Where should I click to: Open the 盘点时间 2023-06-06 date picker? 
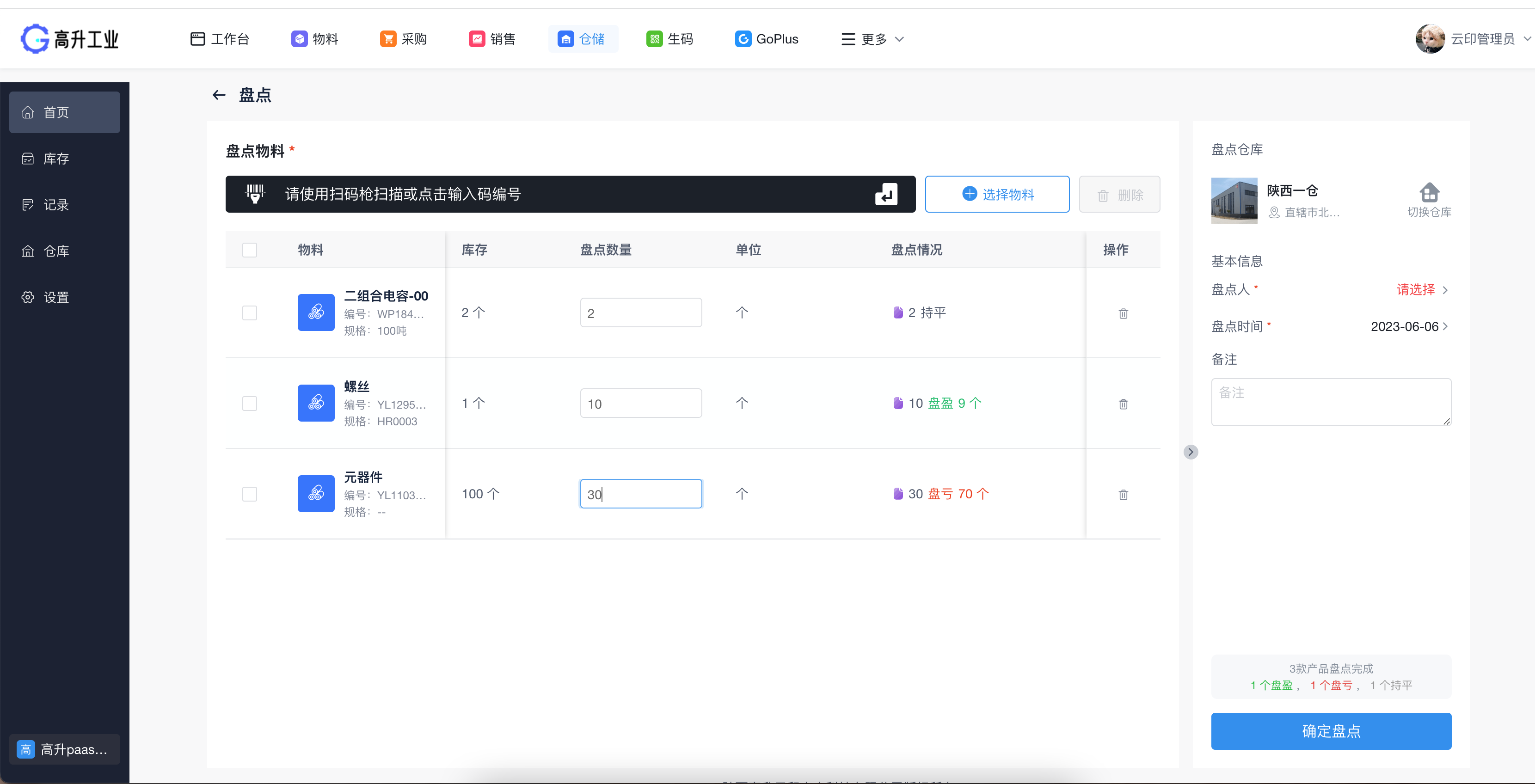point(1409,326)
